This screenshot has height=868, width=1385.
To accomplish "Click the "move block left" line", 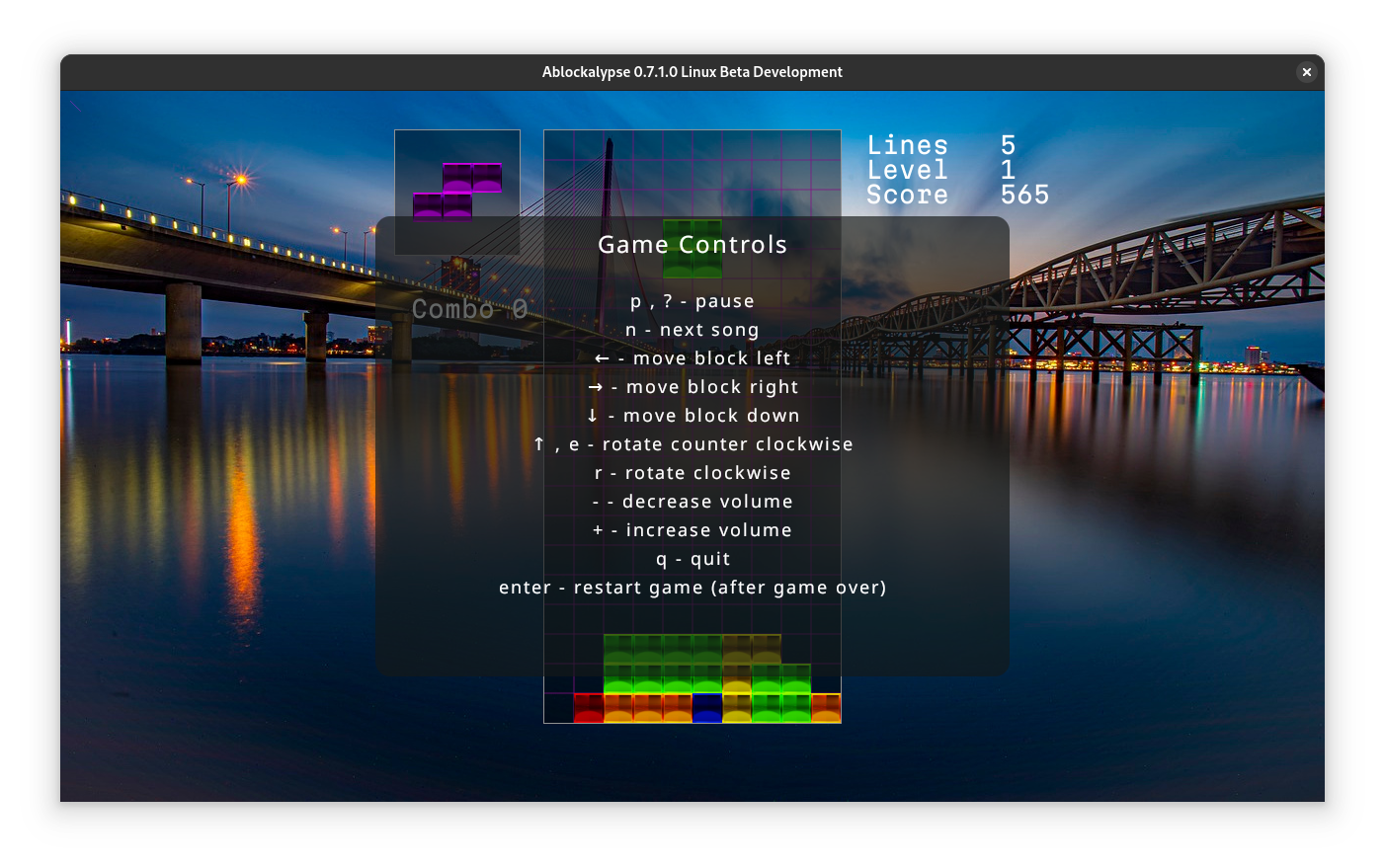I will point(692,358).
